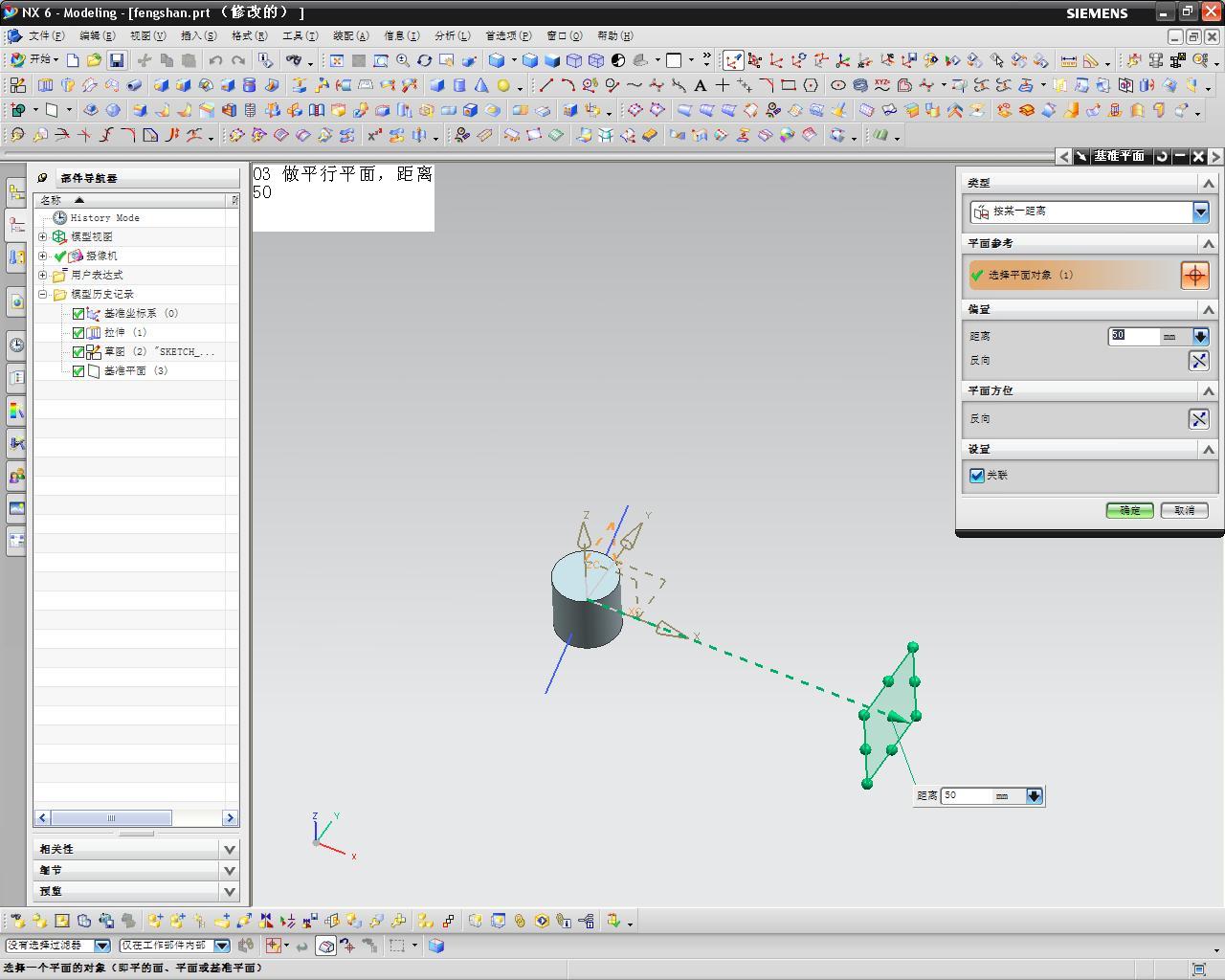Expand the 相关性 panel
Viewport: 1225px width, 980px height.
pos(229,849)
